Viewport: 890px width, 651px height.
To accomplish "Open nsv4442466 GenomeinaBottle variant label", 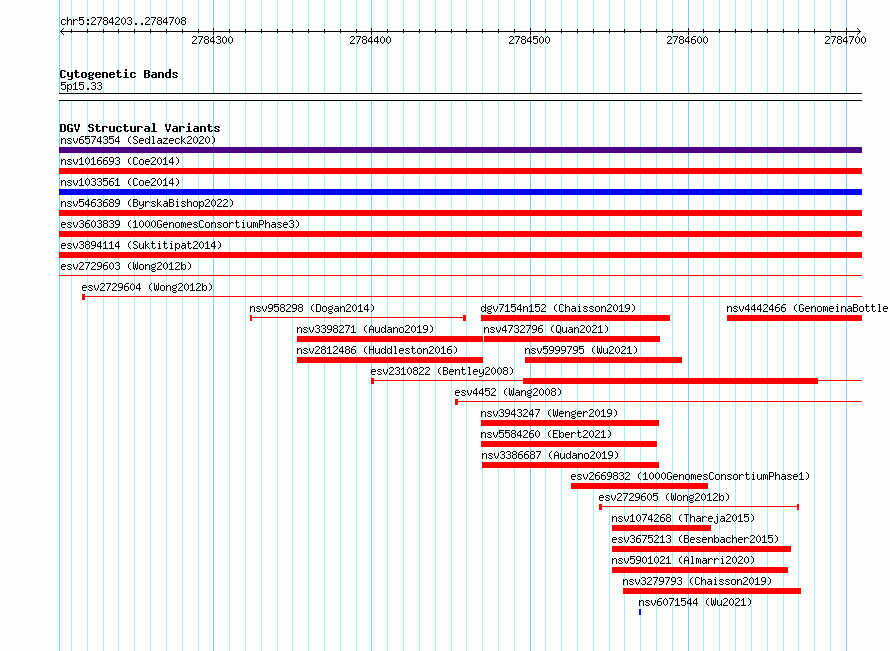I will click(x=807, y=308).
